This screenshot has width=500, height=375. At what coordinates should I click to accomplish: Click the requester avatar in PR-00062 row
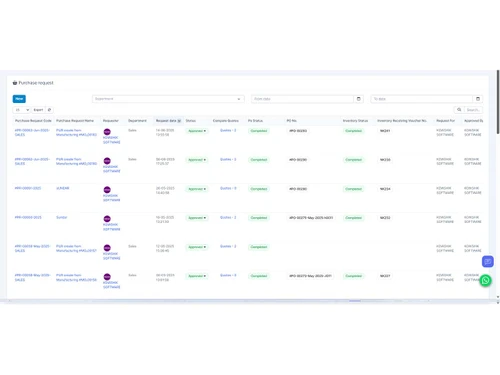tap(107, 161)
